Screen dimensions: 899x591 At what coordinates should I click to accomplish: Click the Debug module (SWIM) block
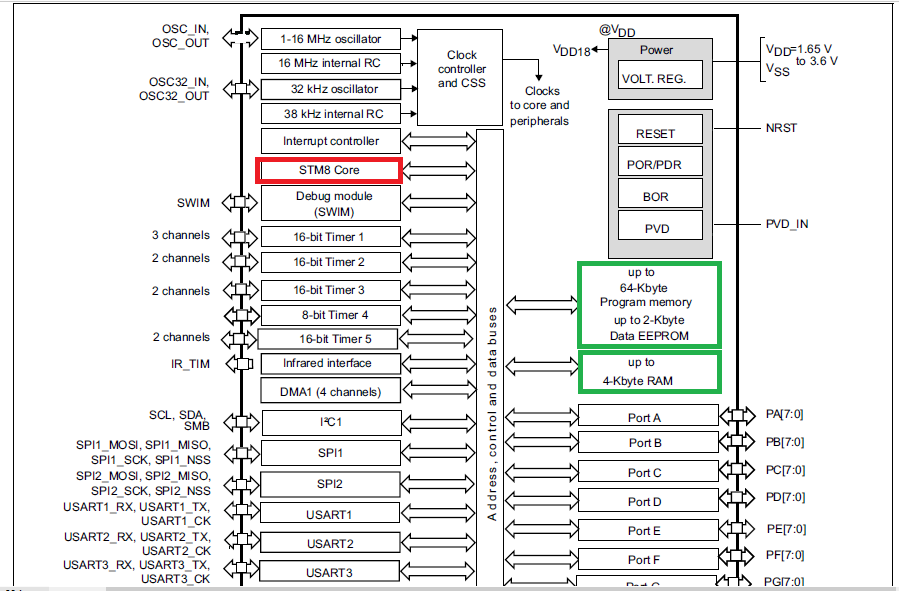click(330, 203)
